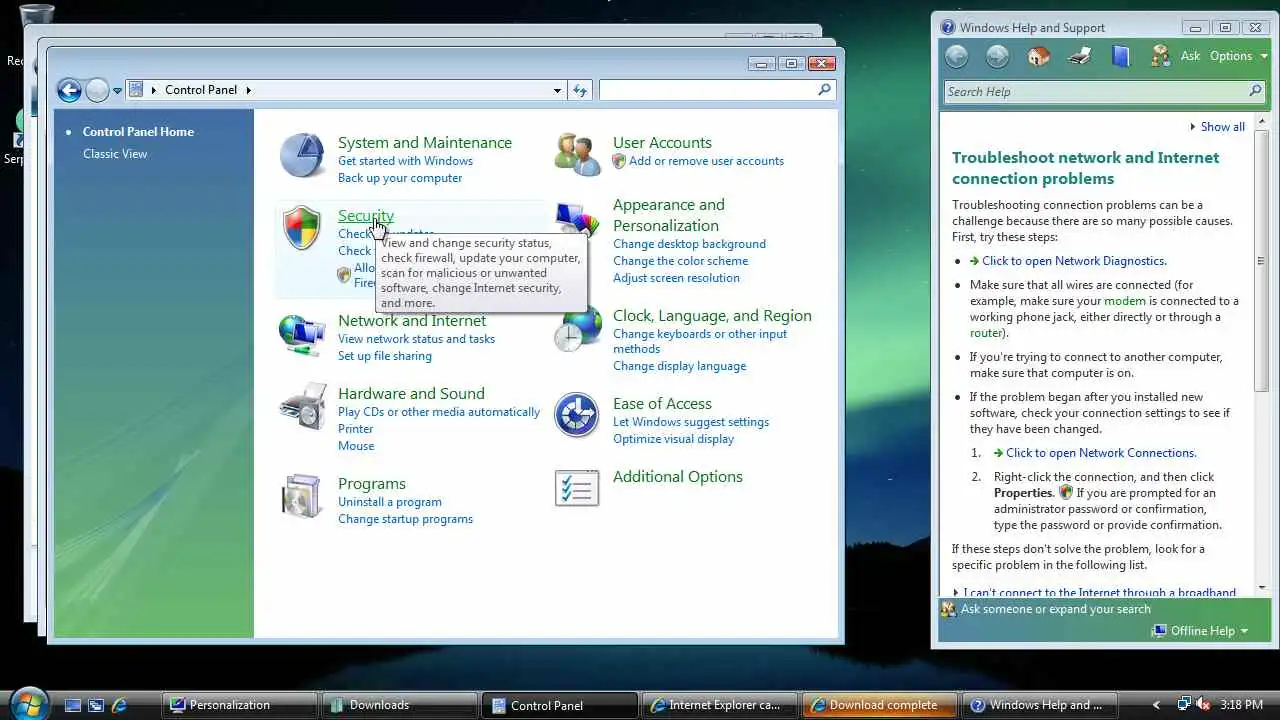
Task: Click View network status and tasks
Action: coord(416,339)
